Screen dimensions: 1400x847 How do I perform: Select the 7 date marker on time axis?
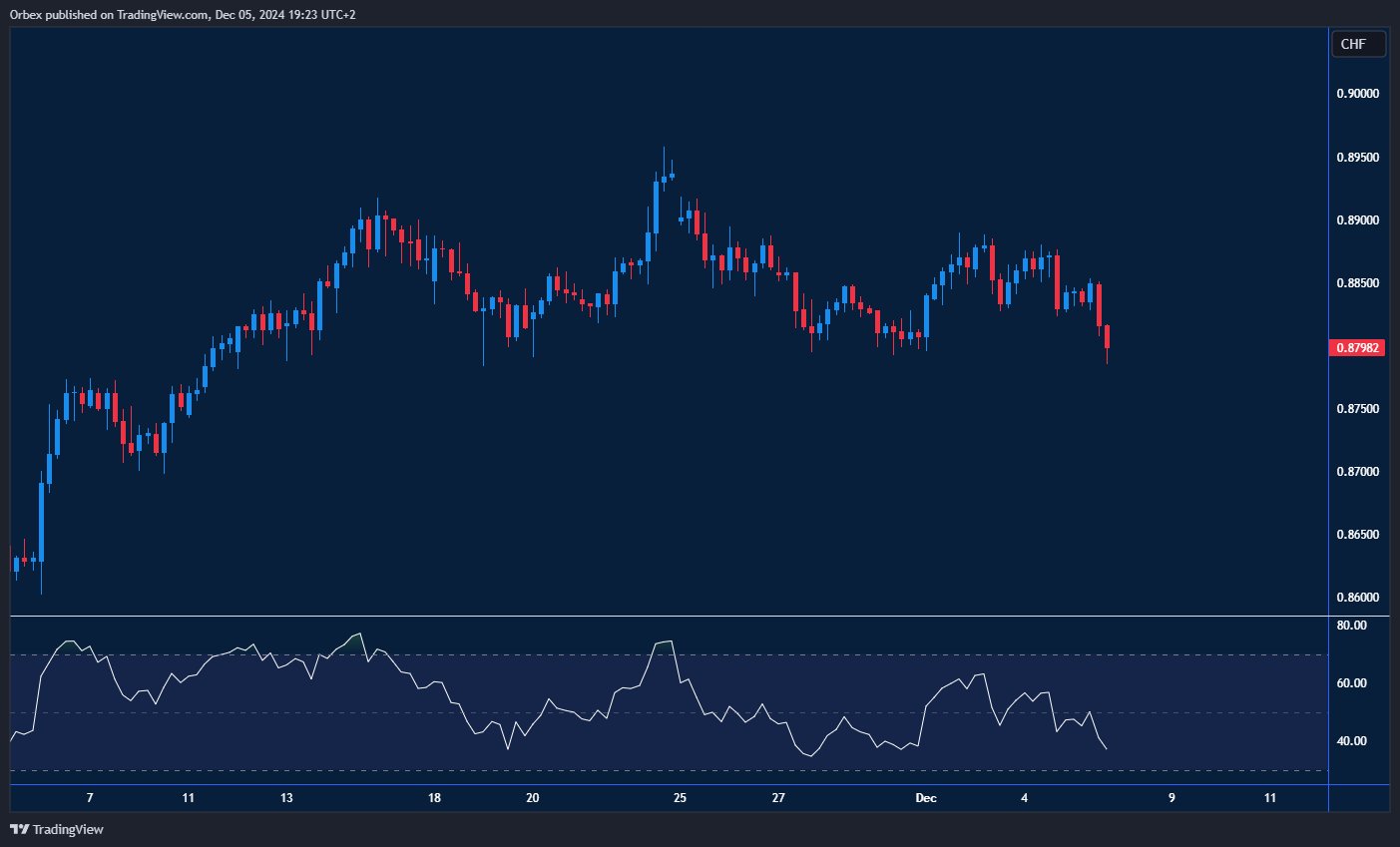(x=90, y=798)
